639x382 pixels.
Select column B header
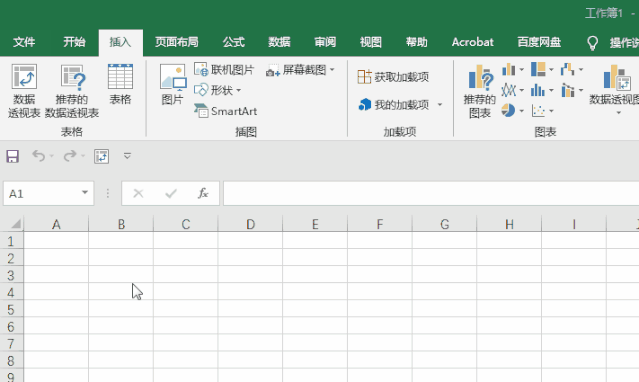(x=121, y=224)
